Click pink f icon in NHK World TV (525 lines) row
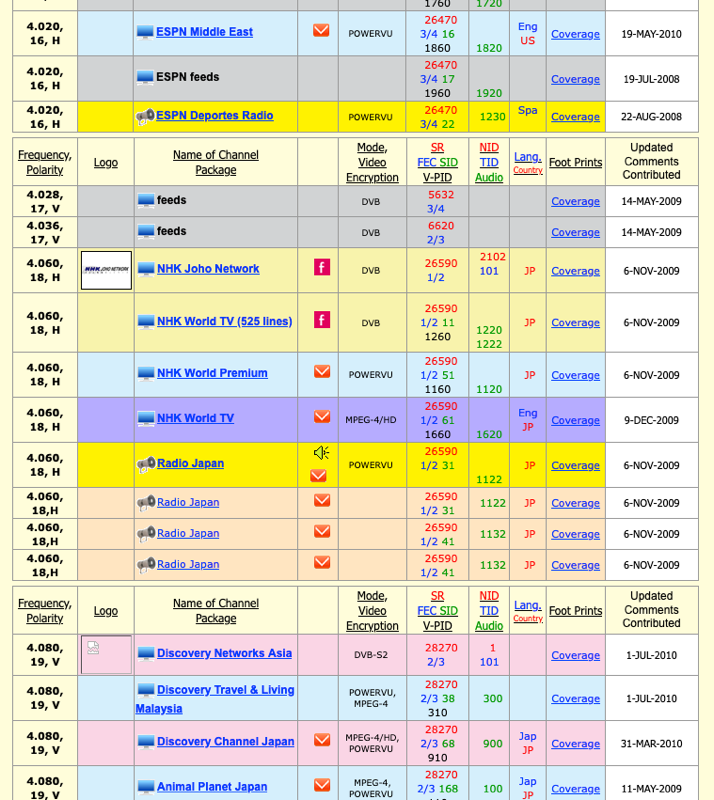The width and height of the screenshot is (714, 800). pyautogui.click(x=322, y=320)
